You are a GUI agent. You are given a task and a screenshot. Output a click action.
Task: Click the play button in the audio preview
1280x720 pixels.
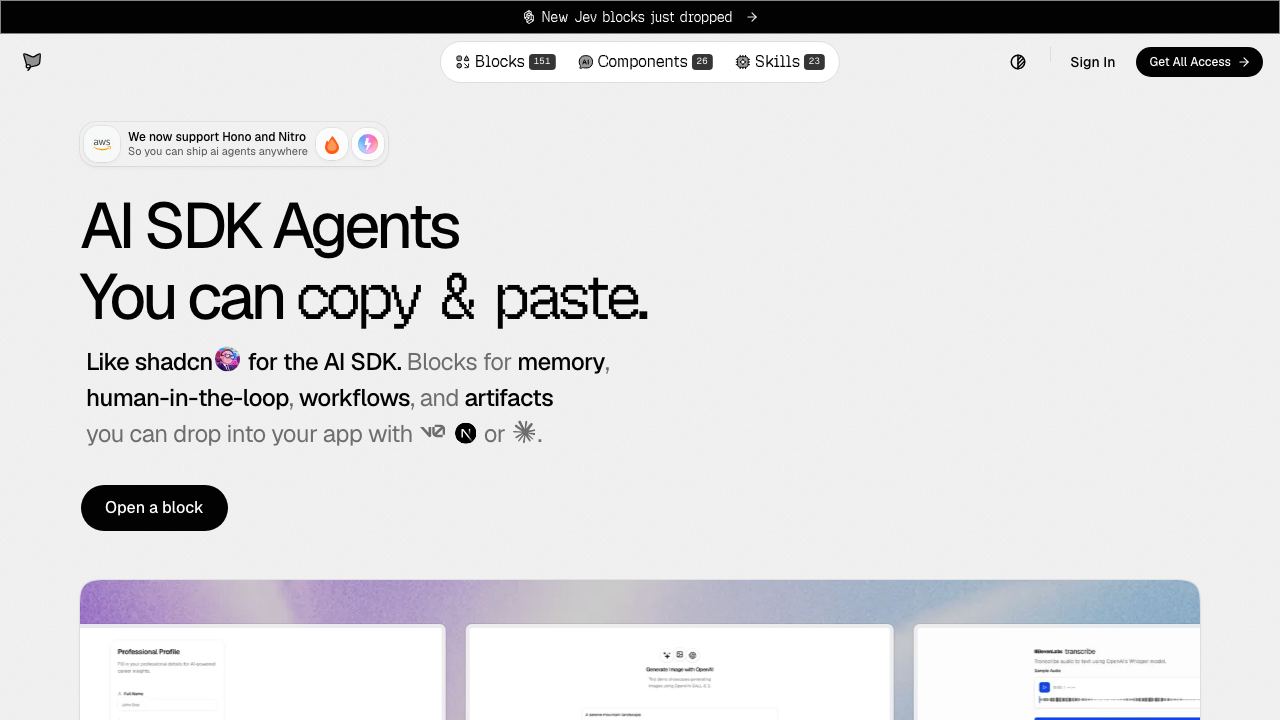pyautogui.click(x=1044, y=687)
